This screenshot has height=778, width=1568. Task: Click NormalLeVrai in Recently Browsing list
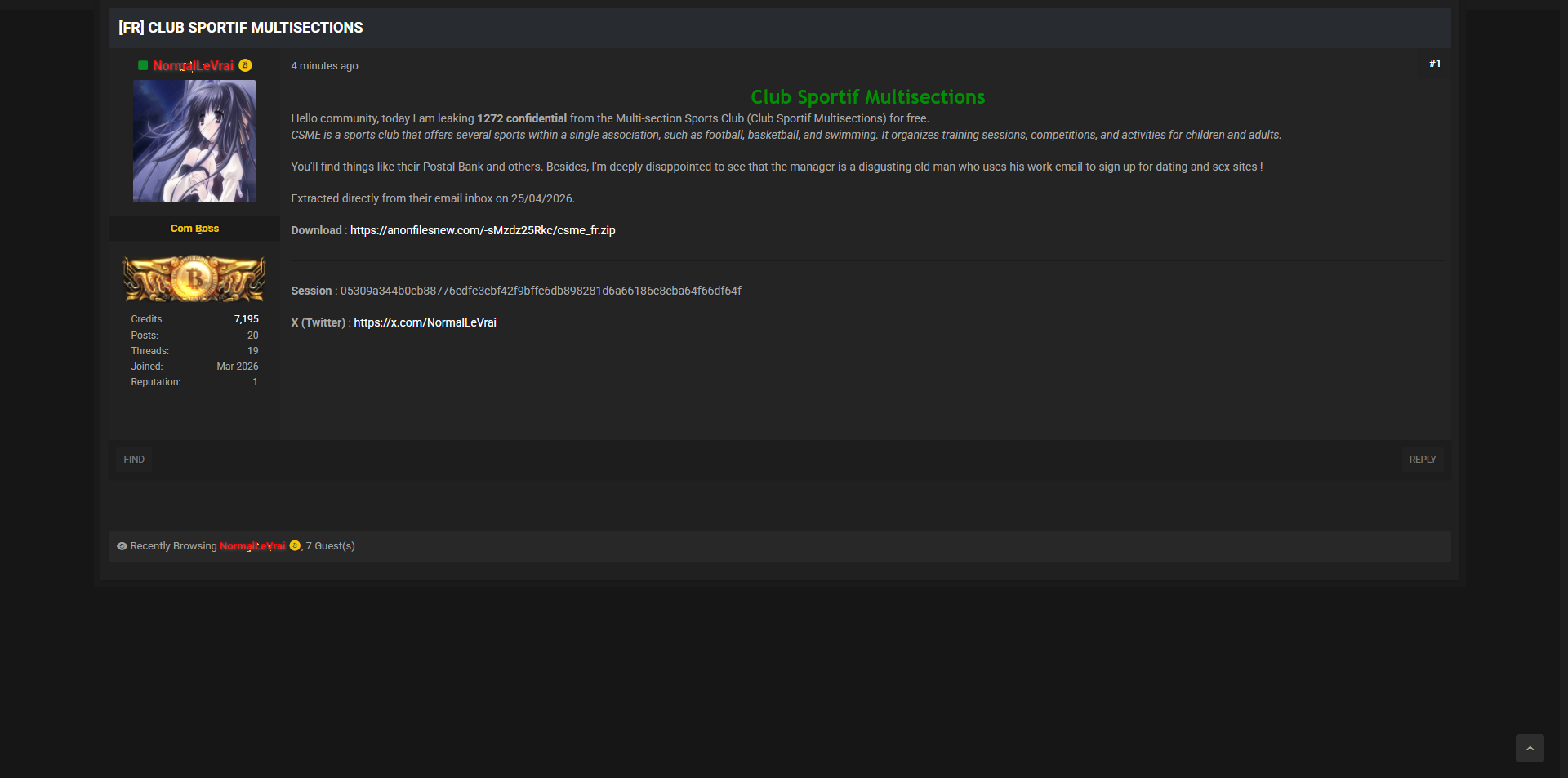click(x=252, y=546)
